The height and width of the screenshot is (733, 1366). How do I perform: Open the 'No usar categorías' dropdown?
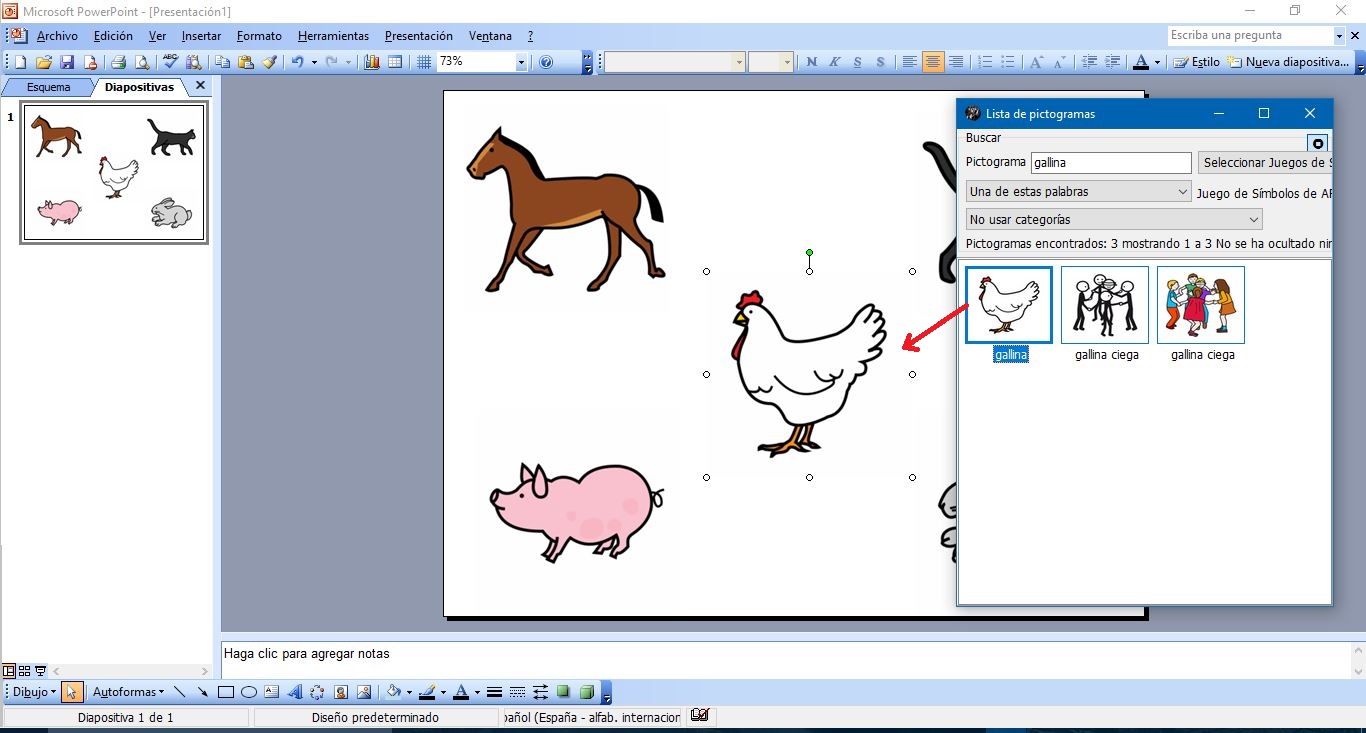(x=1255, y=218)
